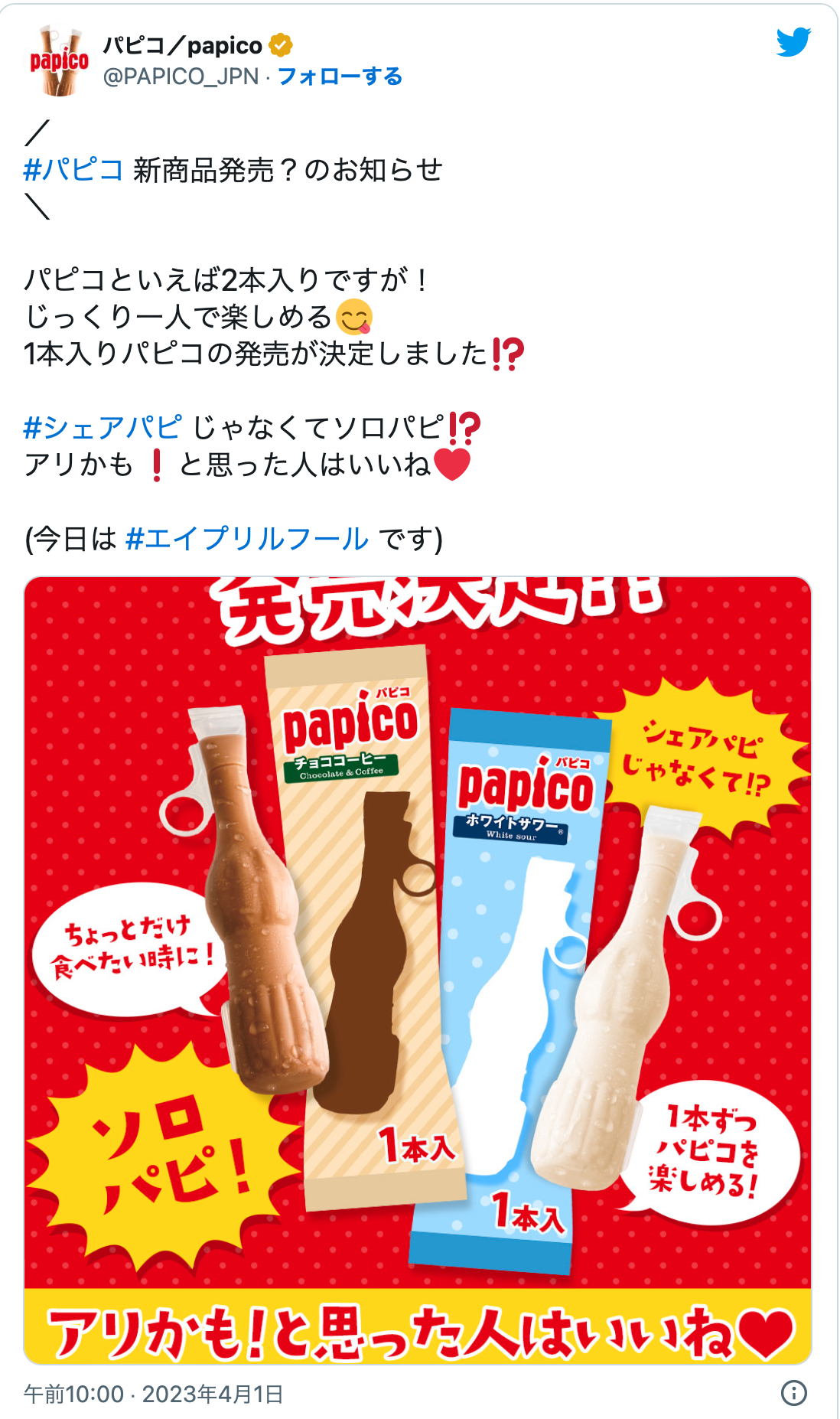Click the gold verified badge

click(x=281, y=45)
